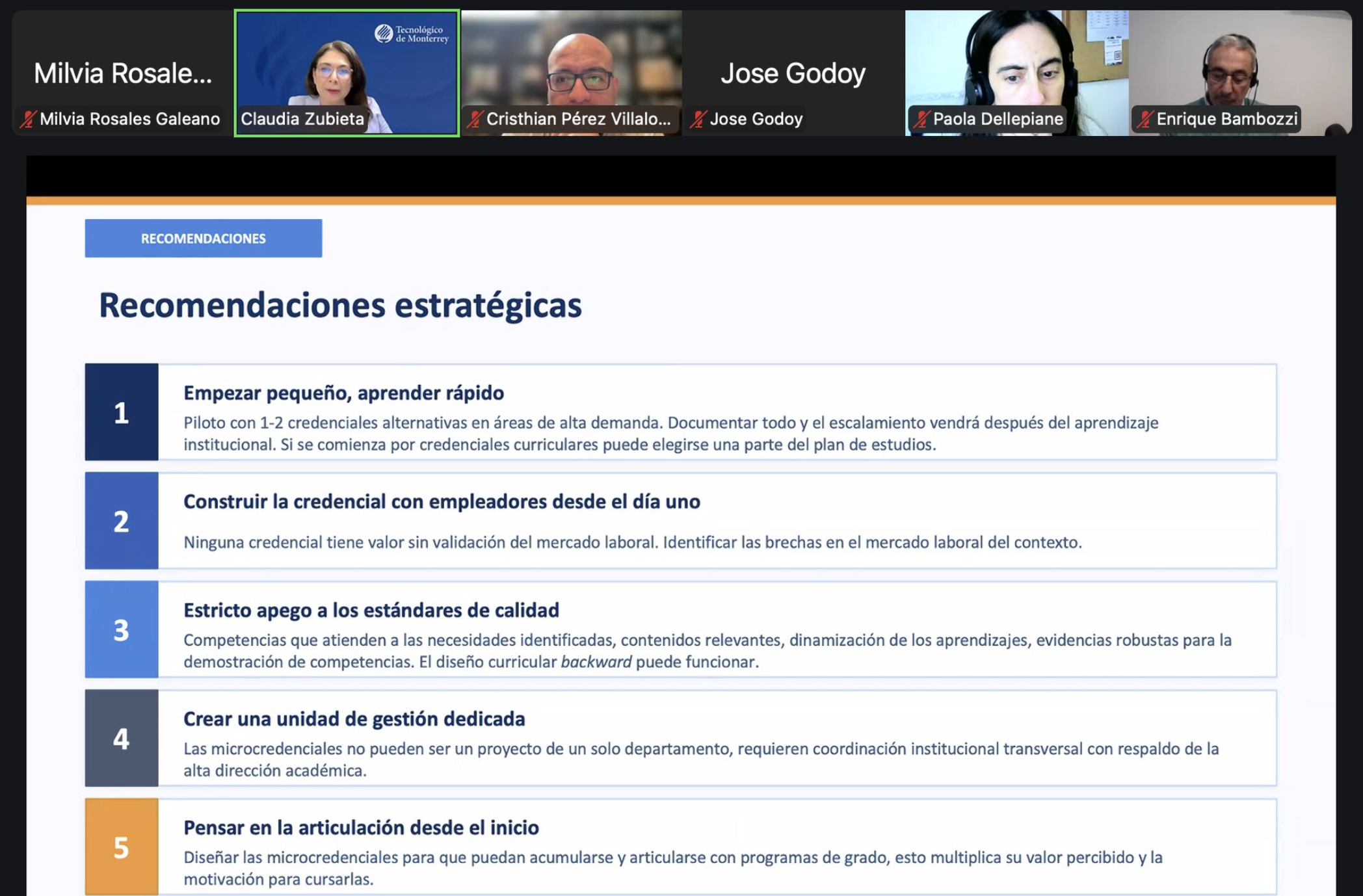Screen dimensions: 1363x896
Task: Click the 'Paola Dellepiane' name label
Action: tap(998, 119)
